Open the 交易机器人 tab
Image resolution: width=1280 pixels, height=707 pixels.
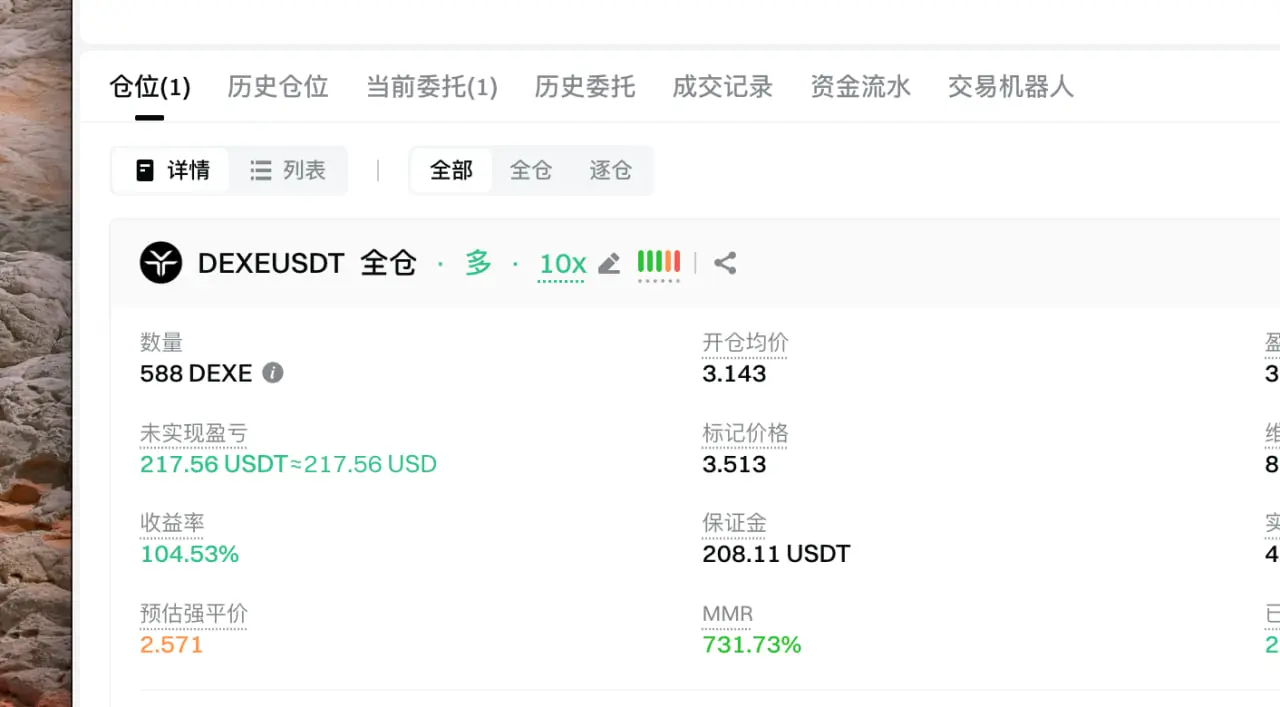pyautogui.click(x=1011, y=87)
